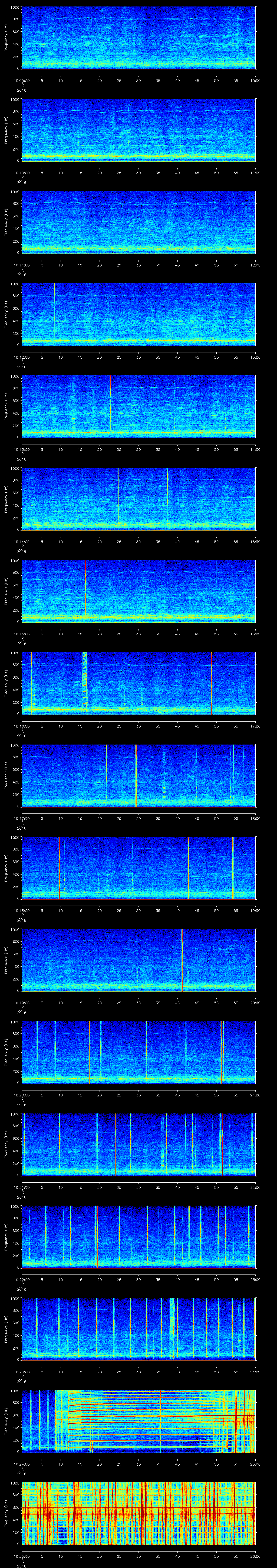This screenshot has height=1568, width=277.
Task: Select the harmonic-band spectrogram starting at 10:24:00
Action: tap(138, 1421)
